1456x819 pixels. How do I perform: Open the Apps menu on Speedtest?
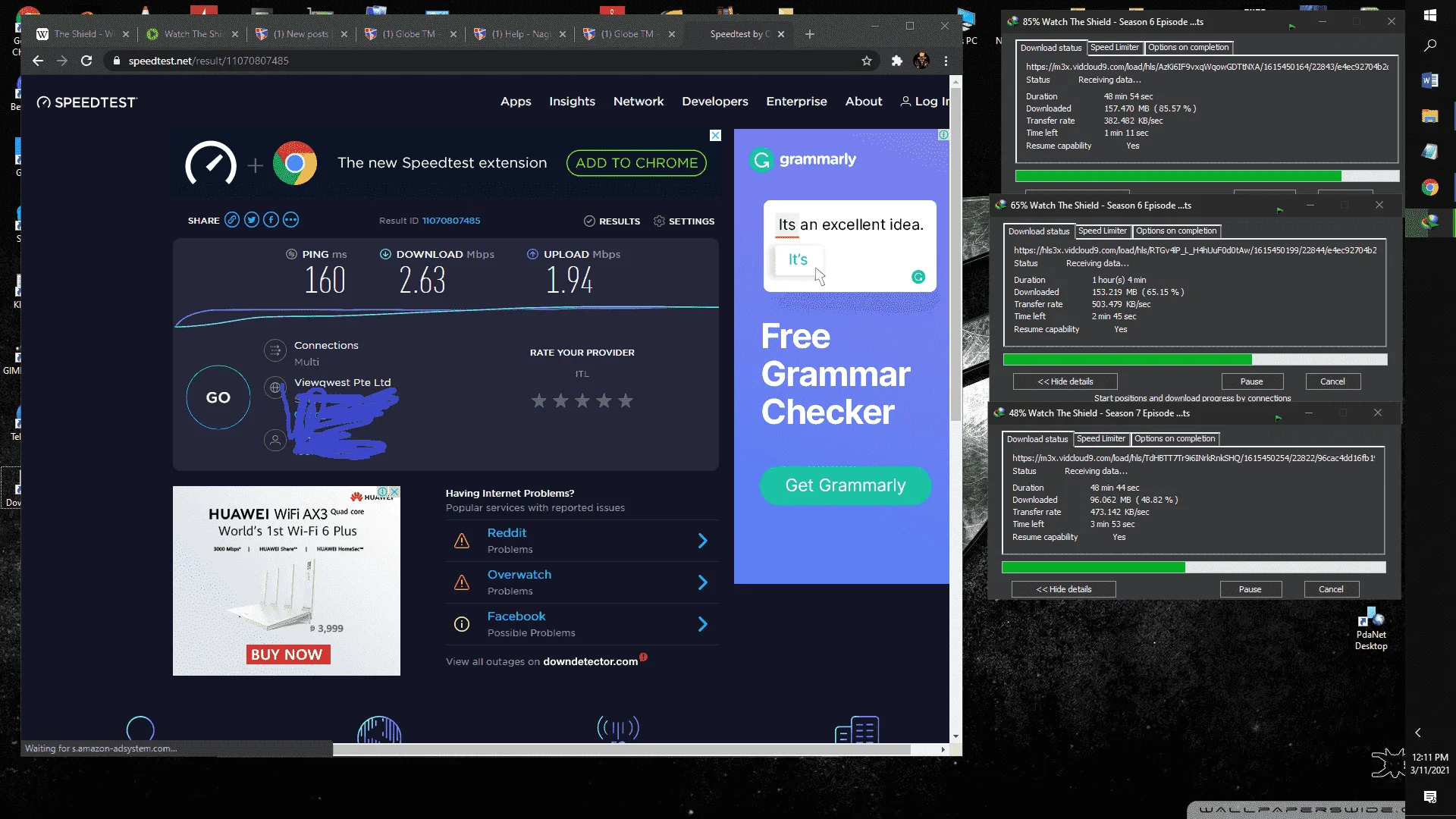pos(516,101)
